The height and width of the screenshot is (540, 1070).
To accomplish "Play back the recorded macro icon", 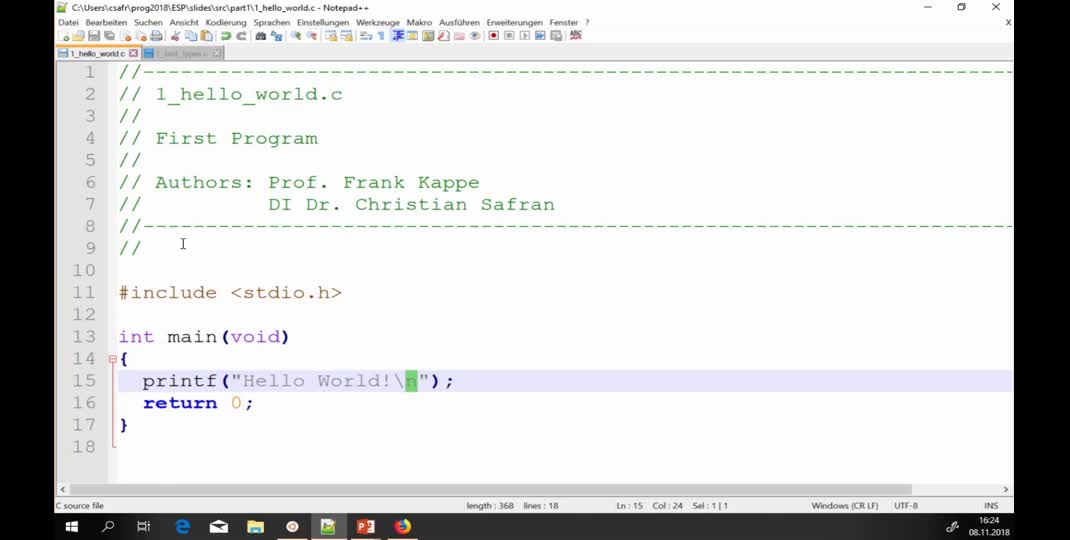I will point(524,35).
